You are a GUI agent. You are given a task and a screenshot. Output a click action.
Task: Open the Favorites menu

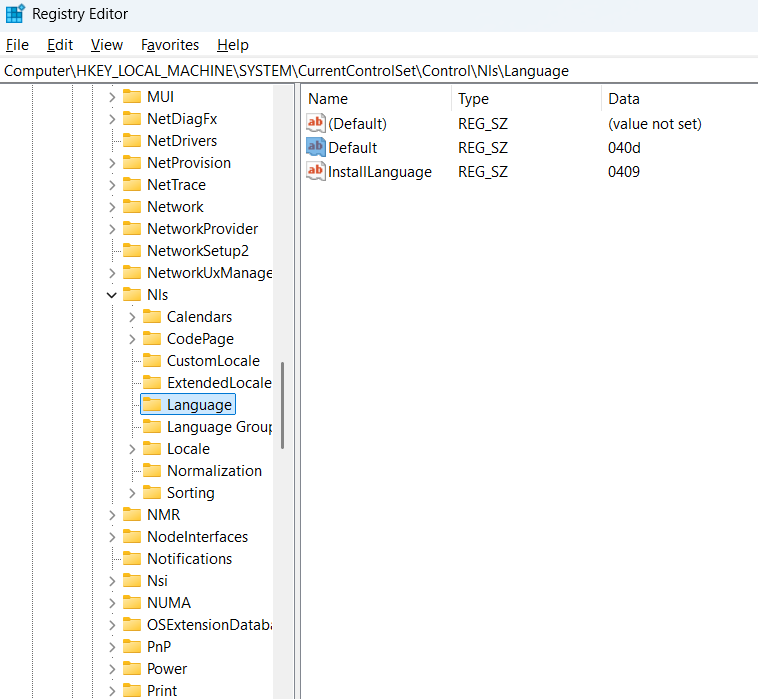170,45
